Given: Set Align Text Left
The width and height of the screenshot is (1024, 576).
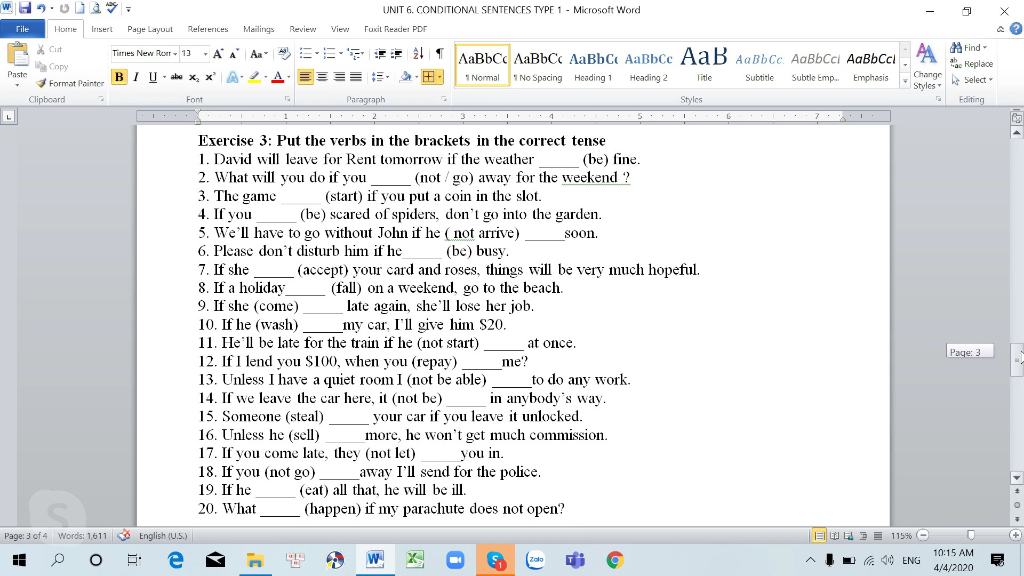Looking at the screenshot, I should [305, 77].
